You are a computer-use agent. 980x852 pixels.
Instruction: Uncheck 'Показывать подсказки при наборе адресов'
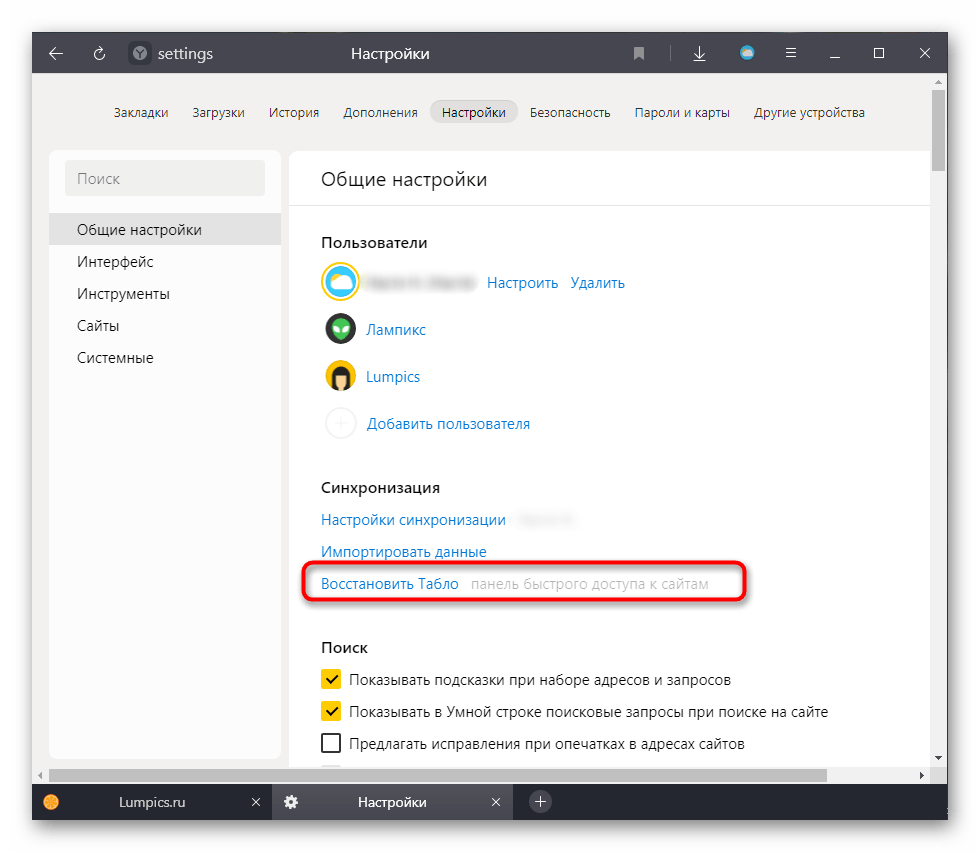(331, 680)
